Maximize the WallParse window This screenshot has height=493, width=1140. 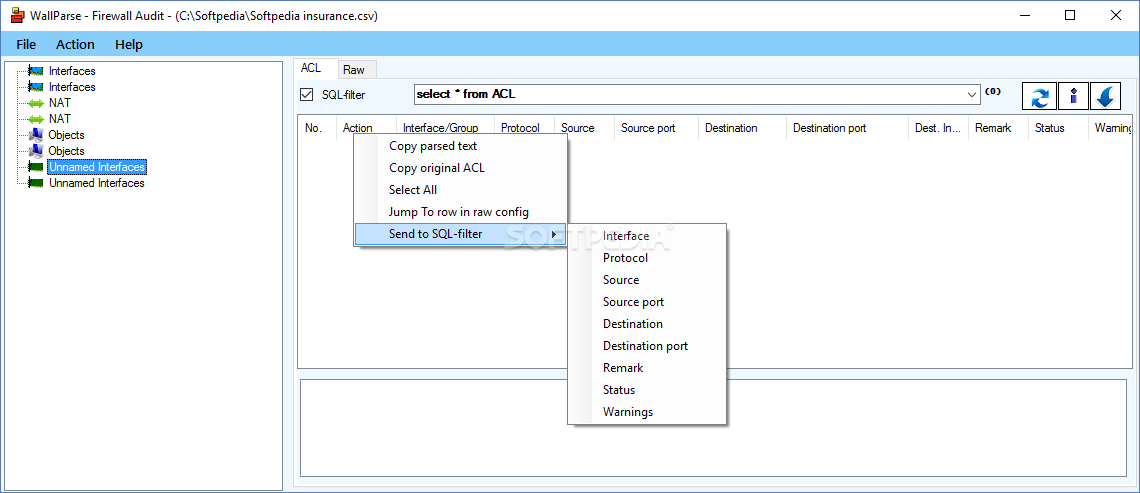point(1069,15)
